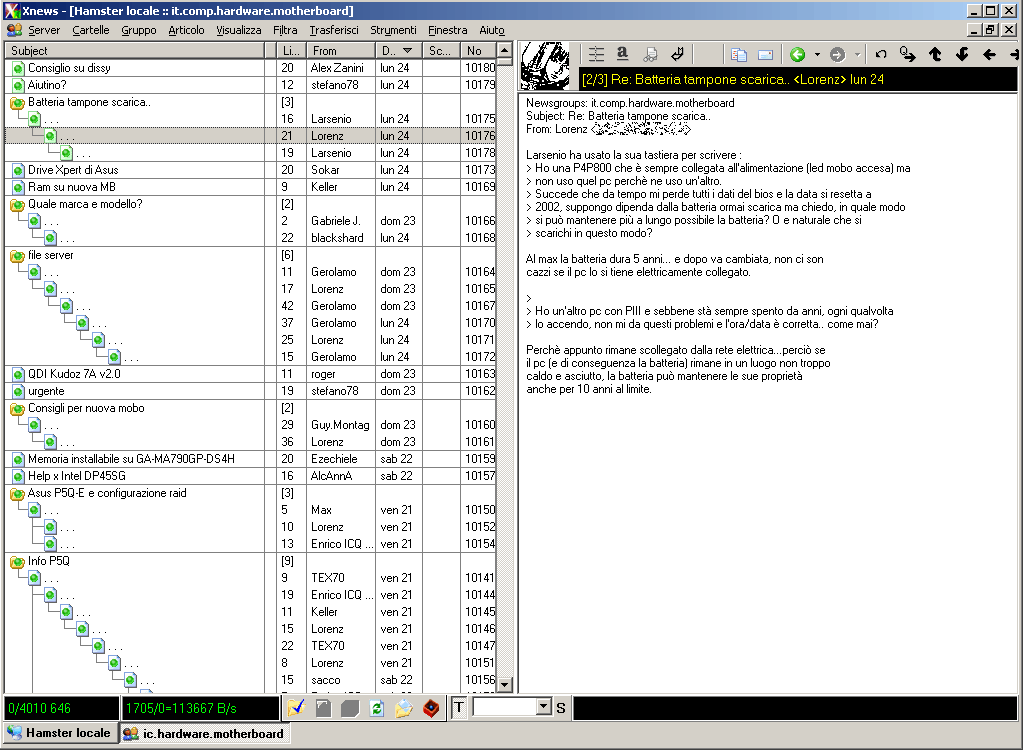
Task: Click the bold down arrow icon
Action: point(962,54)
